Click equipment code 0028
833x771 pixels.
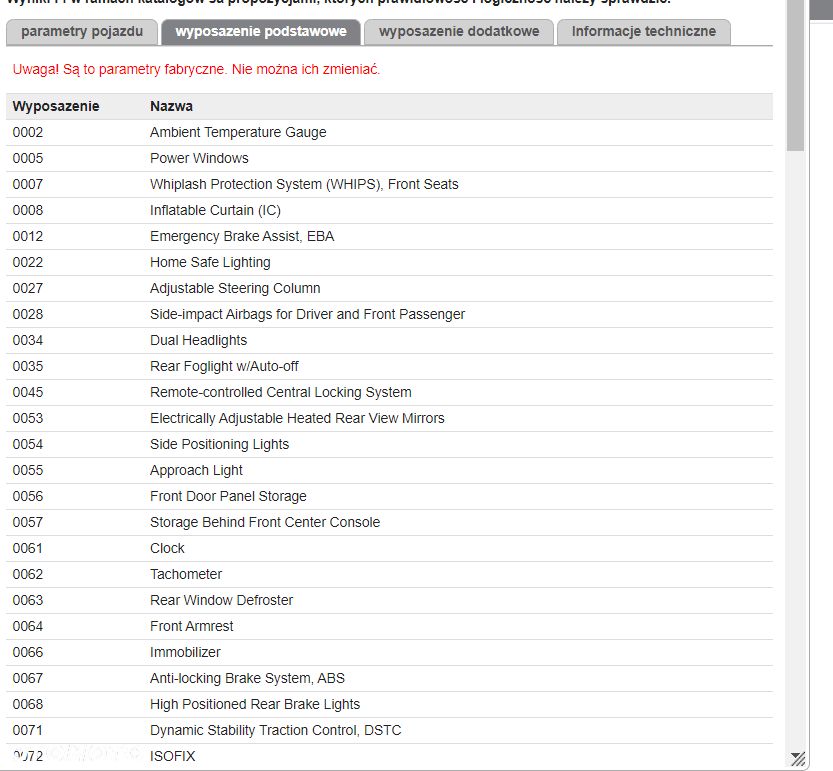[x=28, y=315]
